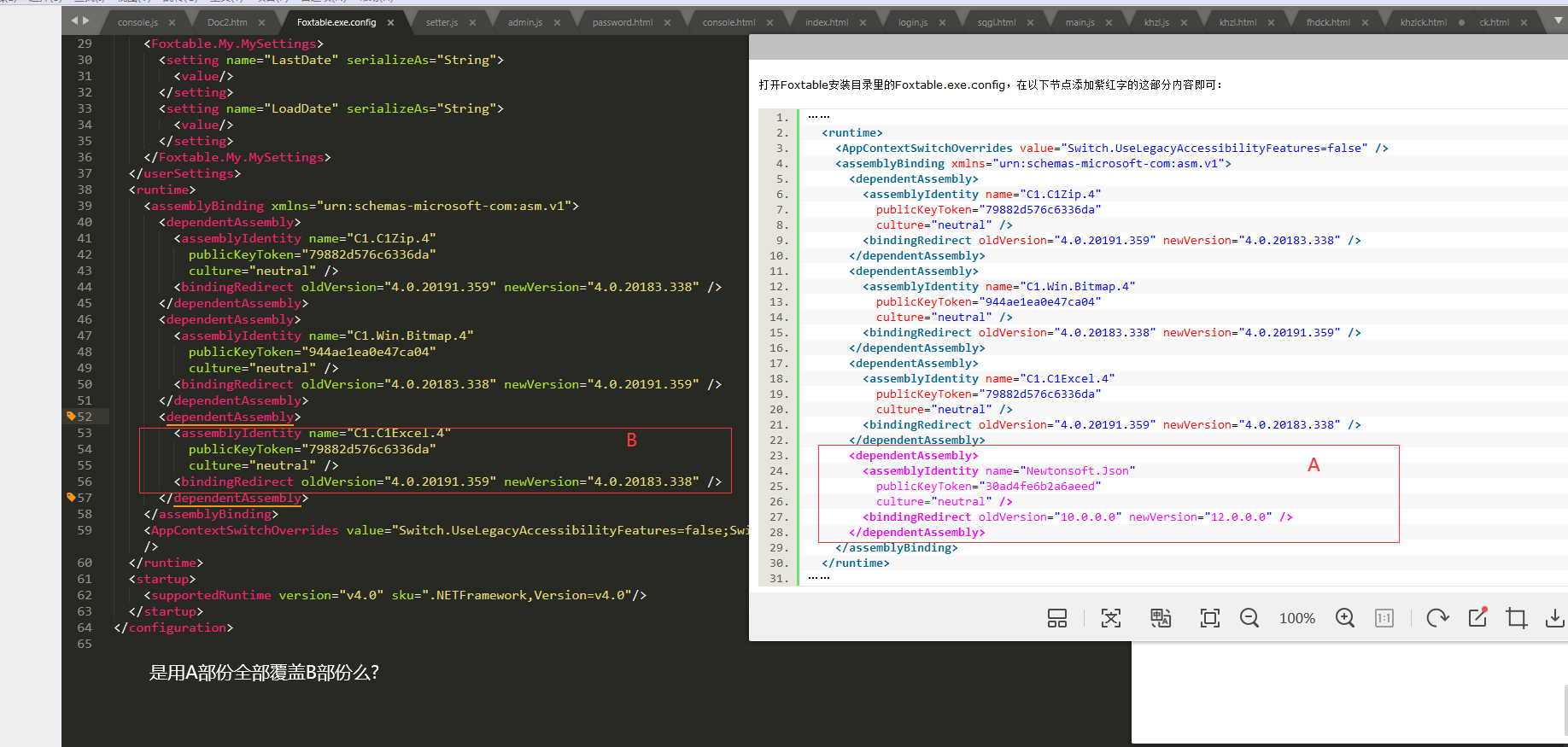Screen dimensions: 1568x747
Task: Click the AppContextSwitchOverrides line in the editor
Action: [447, 530]
